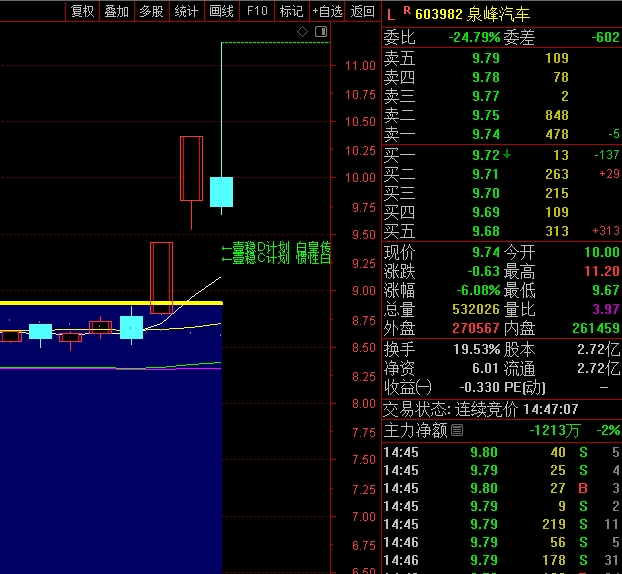Click the 卖五 price 9.79
The width and height of the screenshot is (622, 574).
486,58
